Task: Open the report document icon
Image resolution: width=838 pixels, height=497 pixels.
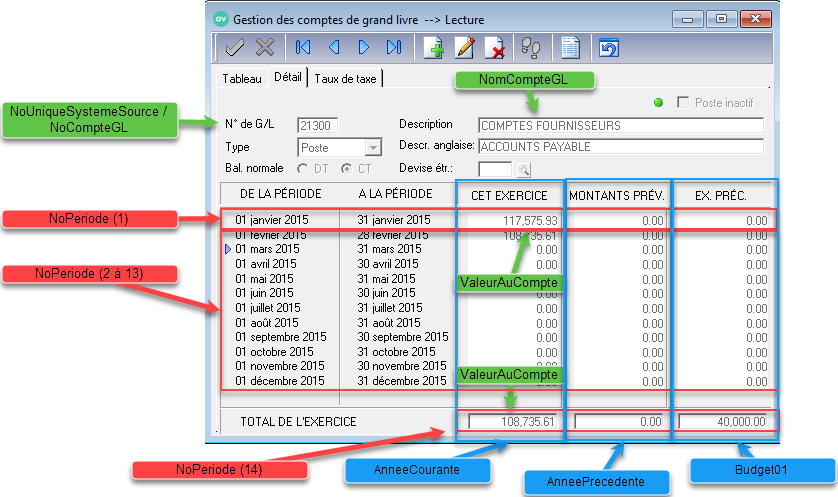Action: (570, 47)
